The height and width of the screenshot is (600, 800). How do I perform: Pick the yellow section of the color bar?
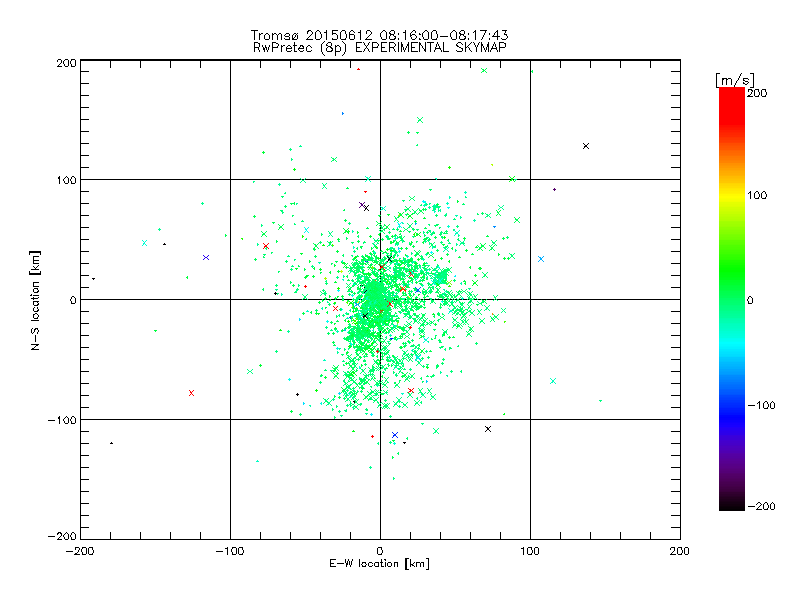click(x=732, y=196)
